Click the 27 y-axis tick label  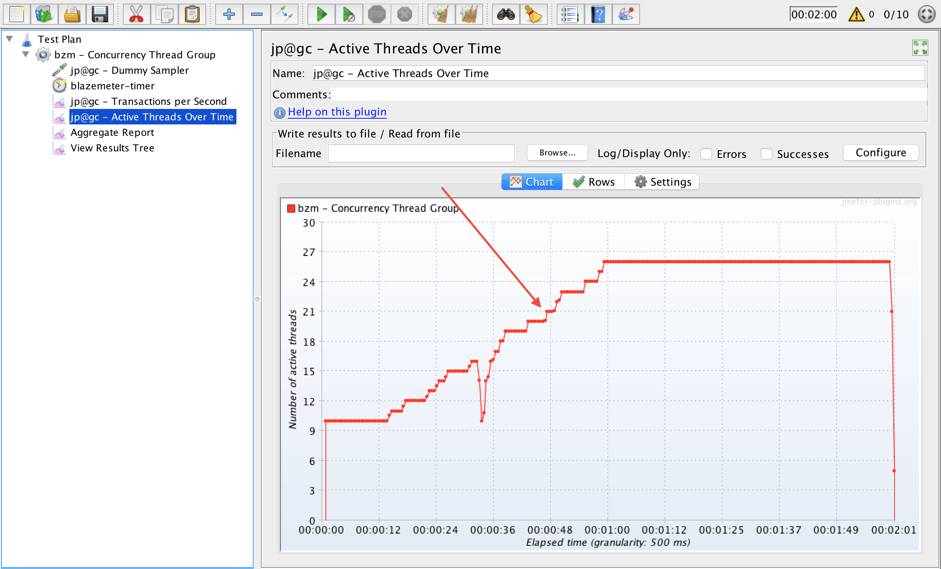point(308,252)
